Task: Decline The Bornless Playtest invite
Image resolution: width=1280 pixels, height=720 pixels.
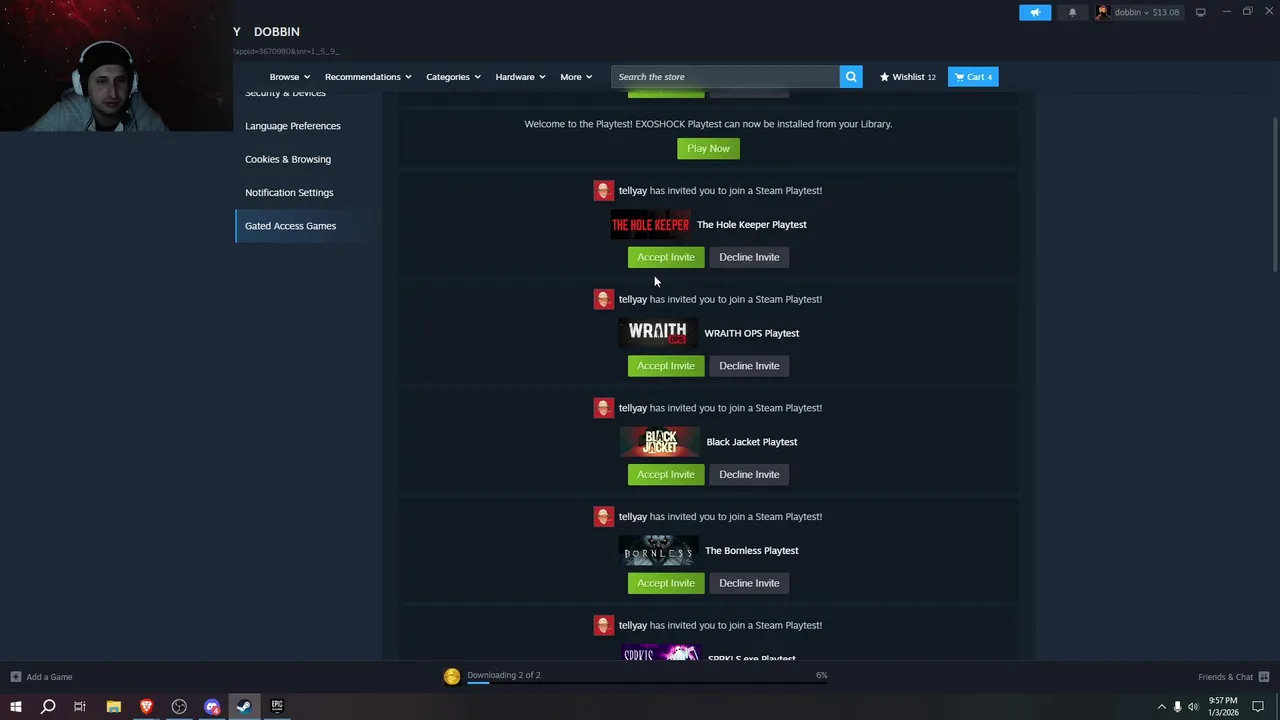Action: [749, 583]
